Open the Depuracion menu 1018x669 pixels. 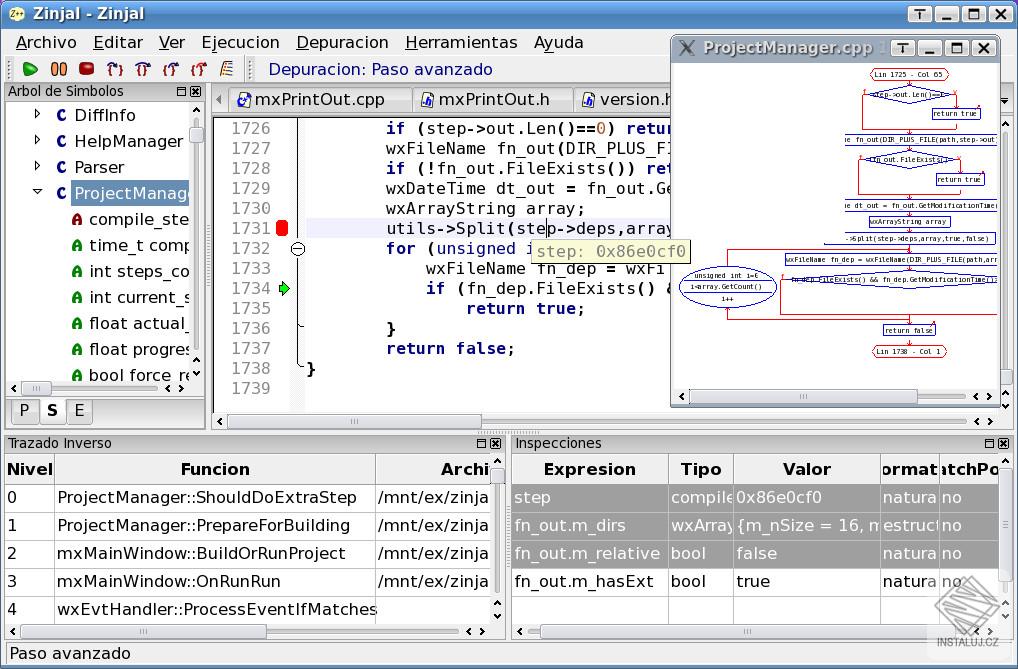point(342,42)
